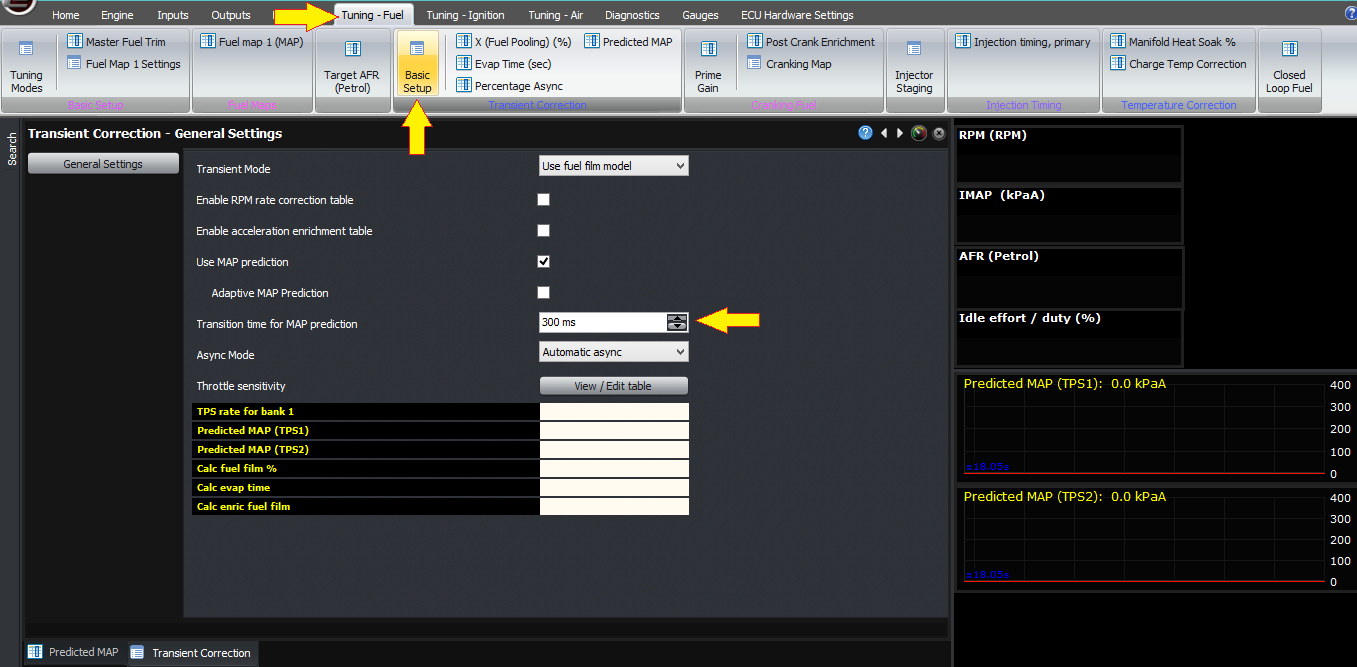The height and width of the screenshot is (667, 1357).
Task: Open Prime Gain
Action: [x=708, y=66]
